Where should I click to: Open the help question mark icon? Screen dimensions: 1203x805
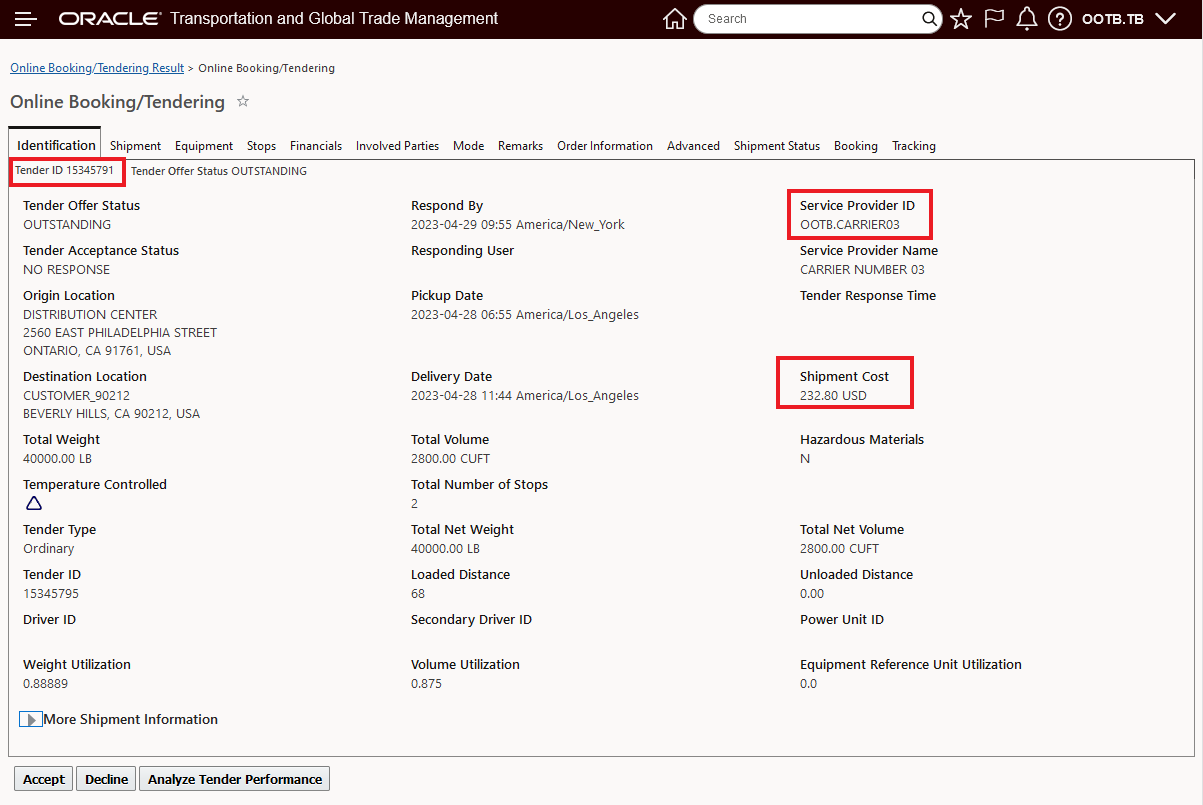click(1060, 19)
